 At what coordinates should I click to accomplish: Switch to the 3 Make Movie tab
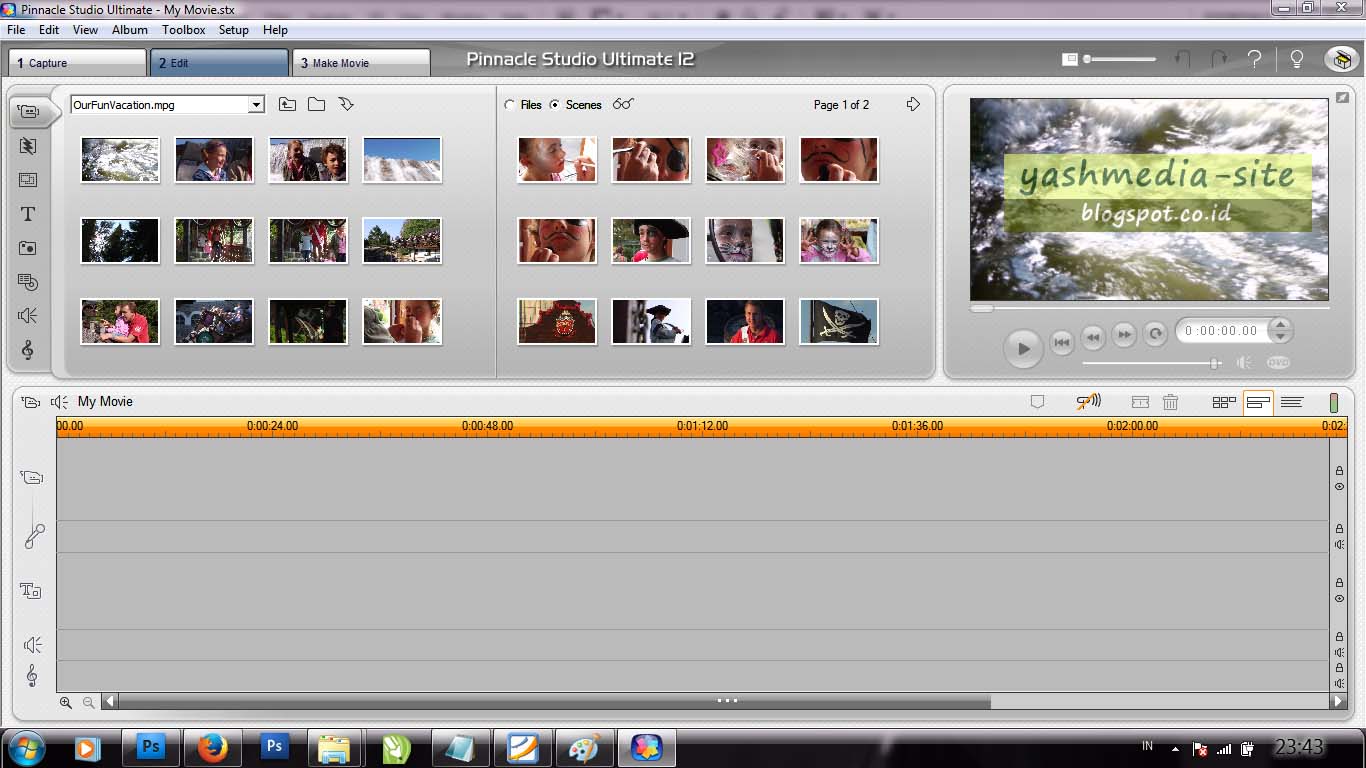[361, 63]
